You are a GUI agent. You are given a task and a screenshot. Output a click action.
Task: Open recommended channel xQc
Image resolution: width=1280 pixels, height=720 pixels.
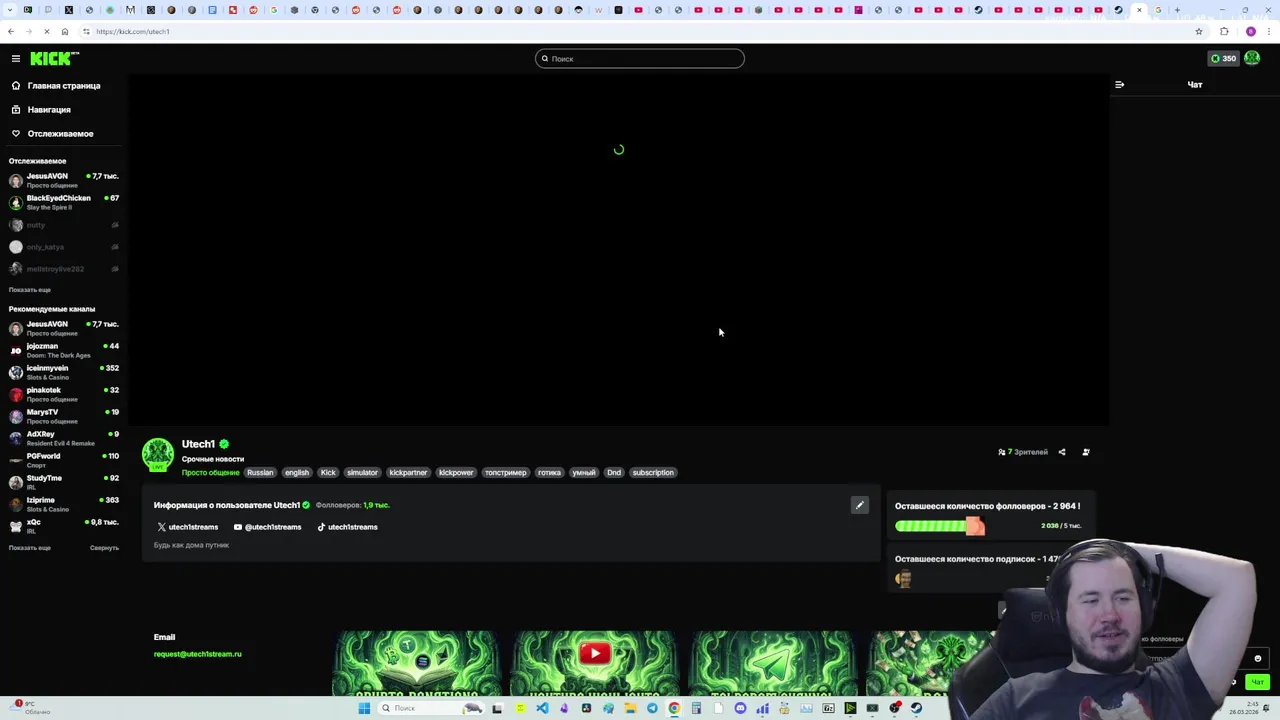pos(64,526)
